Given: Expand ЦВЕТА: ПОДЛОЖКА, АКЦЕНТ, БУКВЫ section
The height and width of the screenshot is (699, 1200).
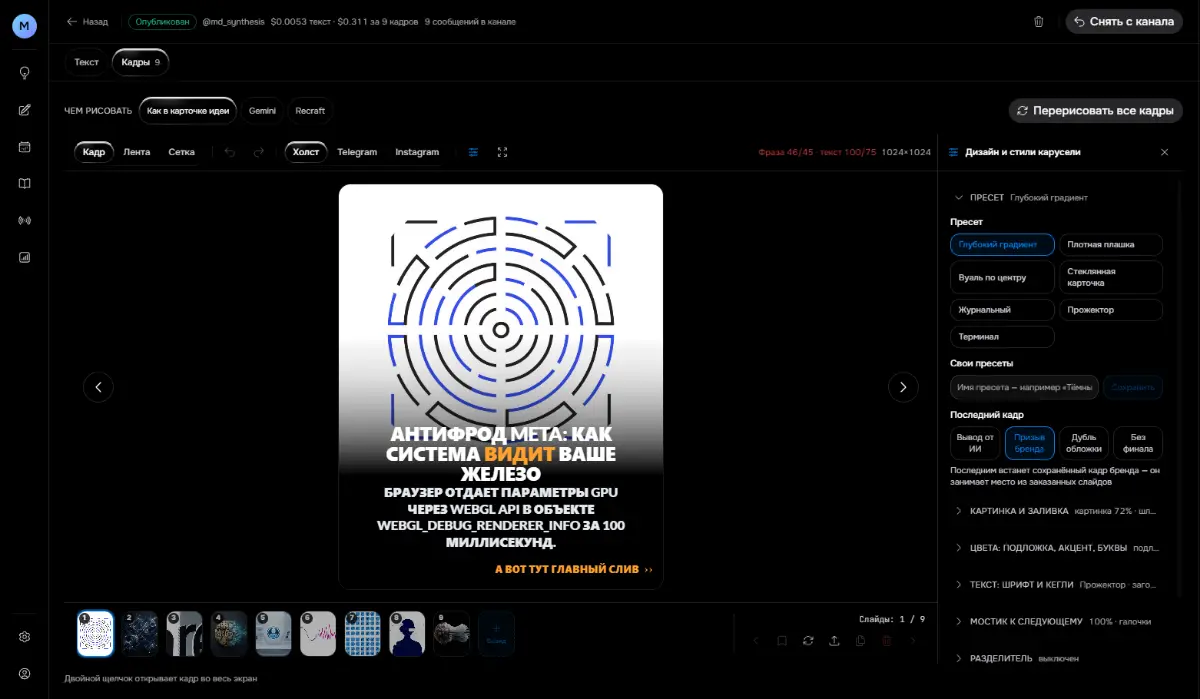Looking at the screenshot, I should (x=1056, y=548).
